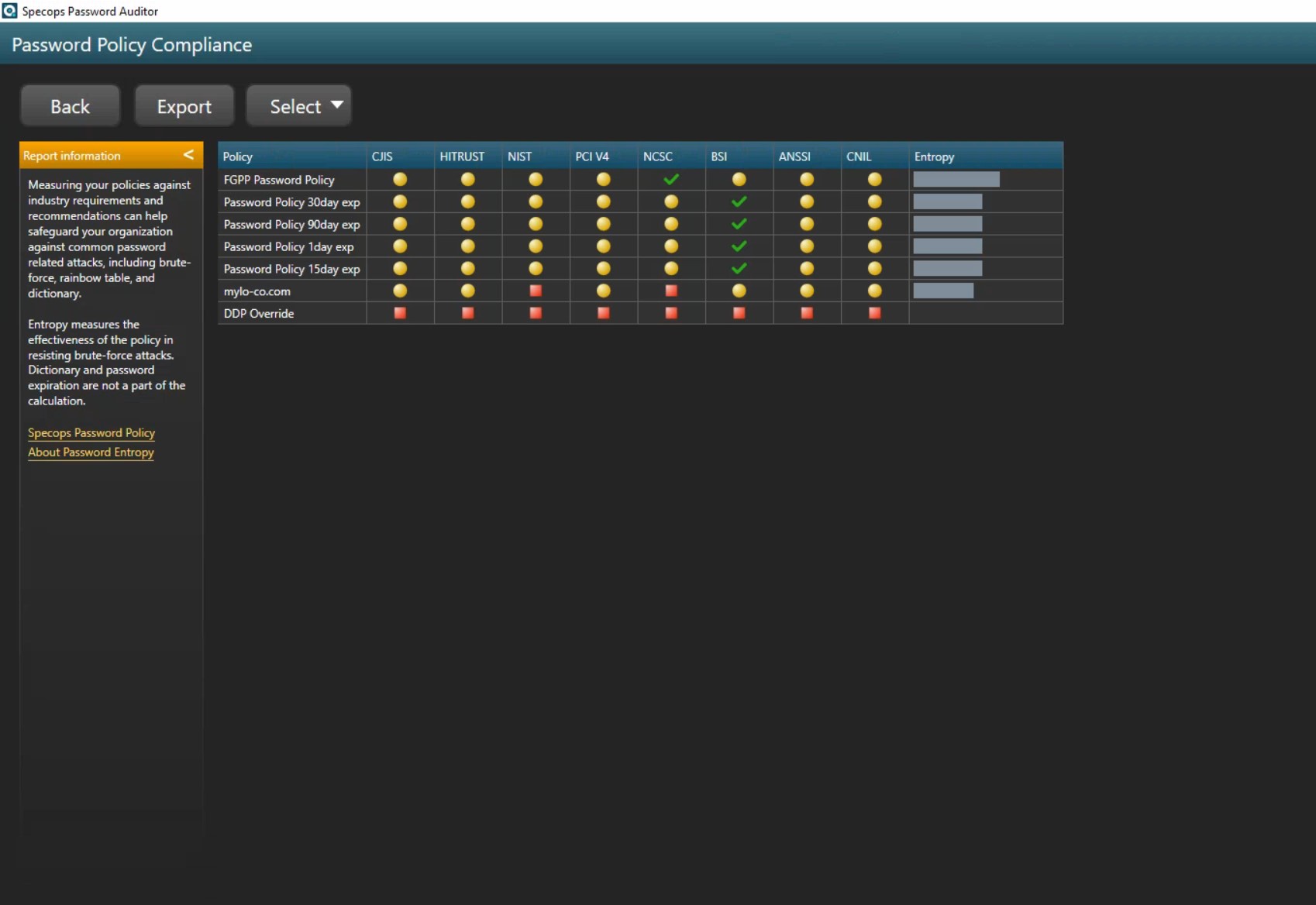Viewport: 1316px width, 905px height.
Task: Select the mylo-co.com row name
Action: click(257, 291)
